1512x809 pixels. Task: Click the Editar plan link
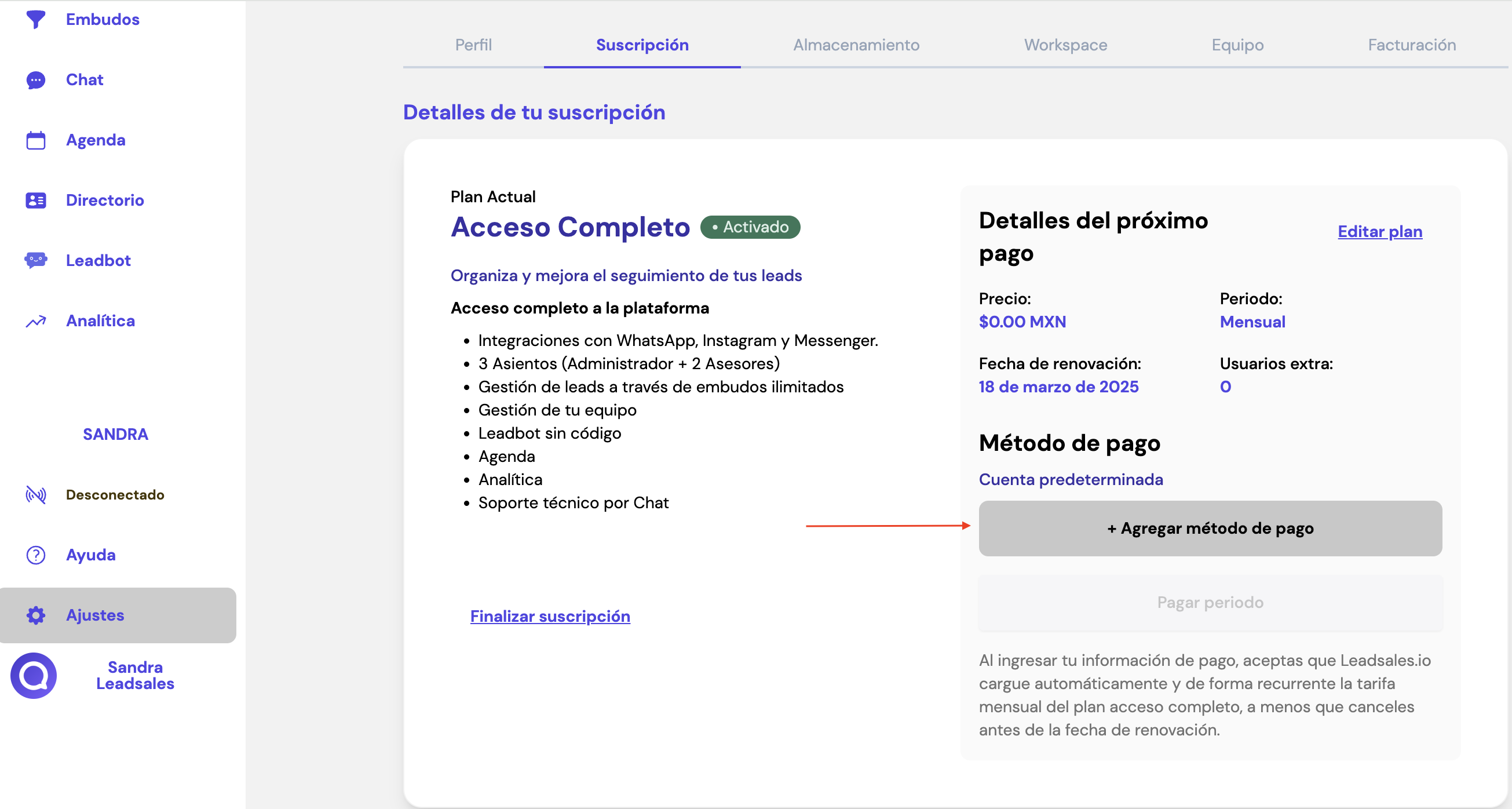click(1380, 231)
